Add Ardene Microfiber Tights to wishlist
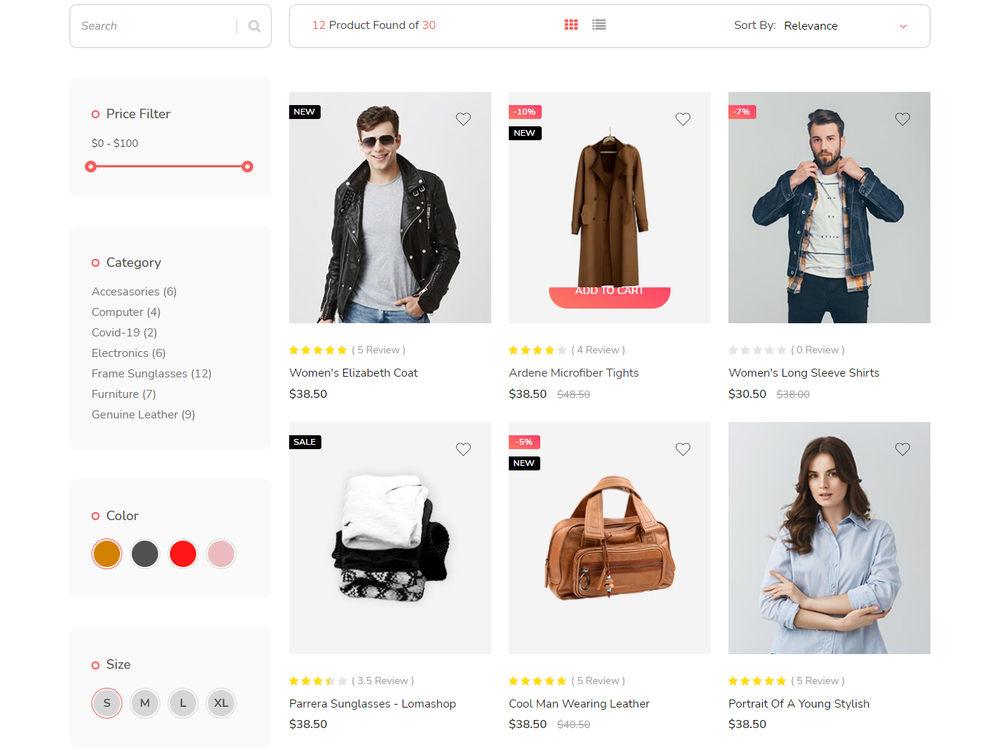 pyautogui.click(x=682, y=119)
